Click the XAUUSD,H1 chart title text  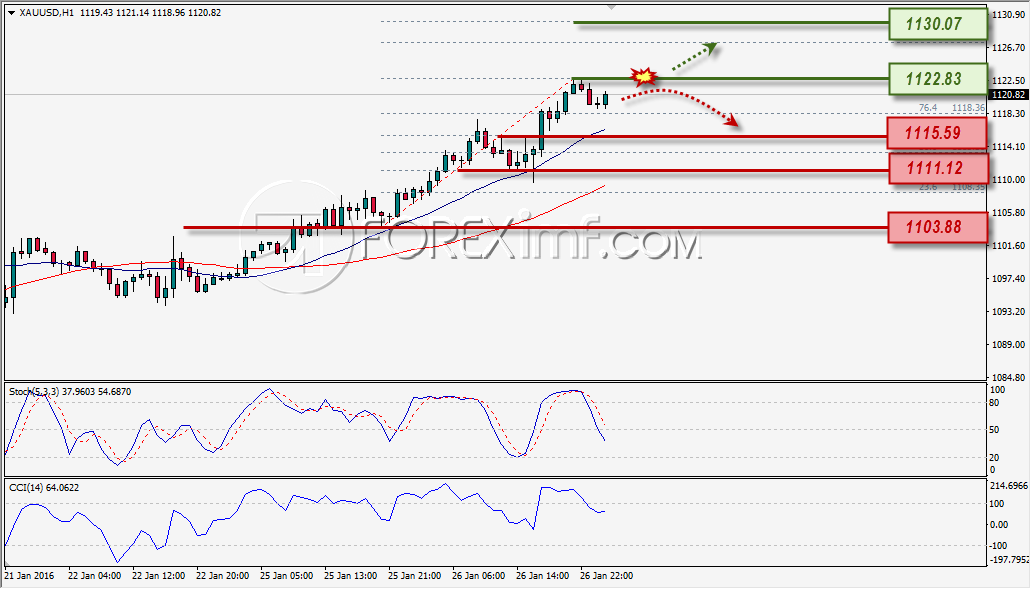tap(47, 12)
